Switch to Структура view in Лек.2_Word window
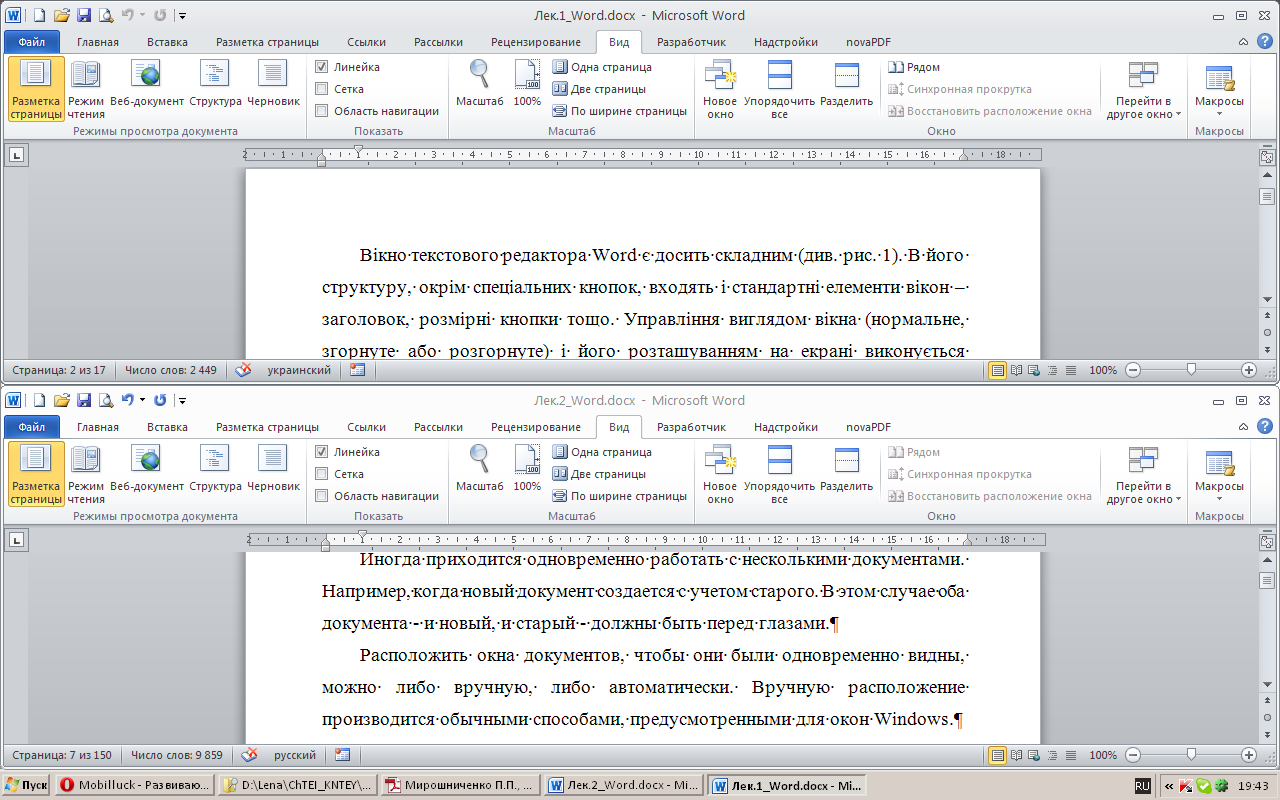Screen dimensions: 1280x800 pos(215,469)
